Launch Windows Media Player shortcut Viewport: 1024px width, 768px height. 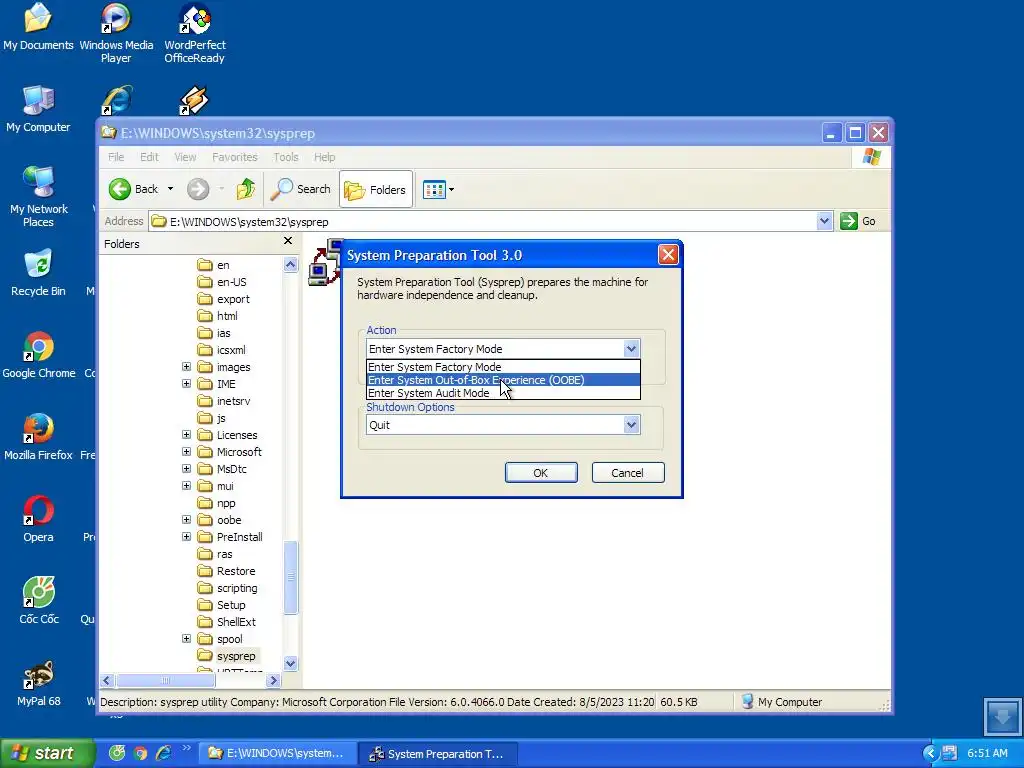pyautogui.click(x=116, y=33)
